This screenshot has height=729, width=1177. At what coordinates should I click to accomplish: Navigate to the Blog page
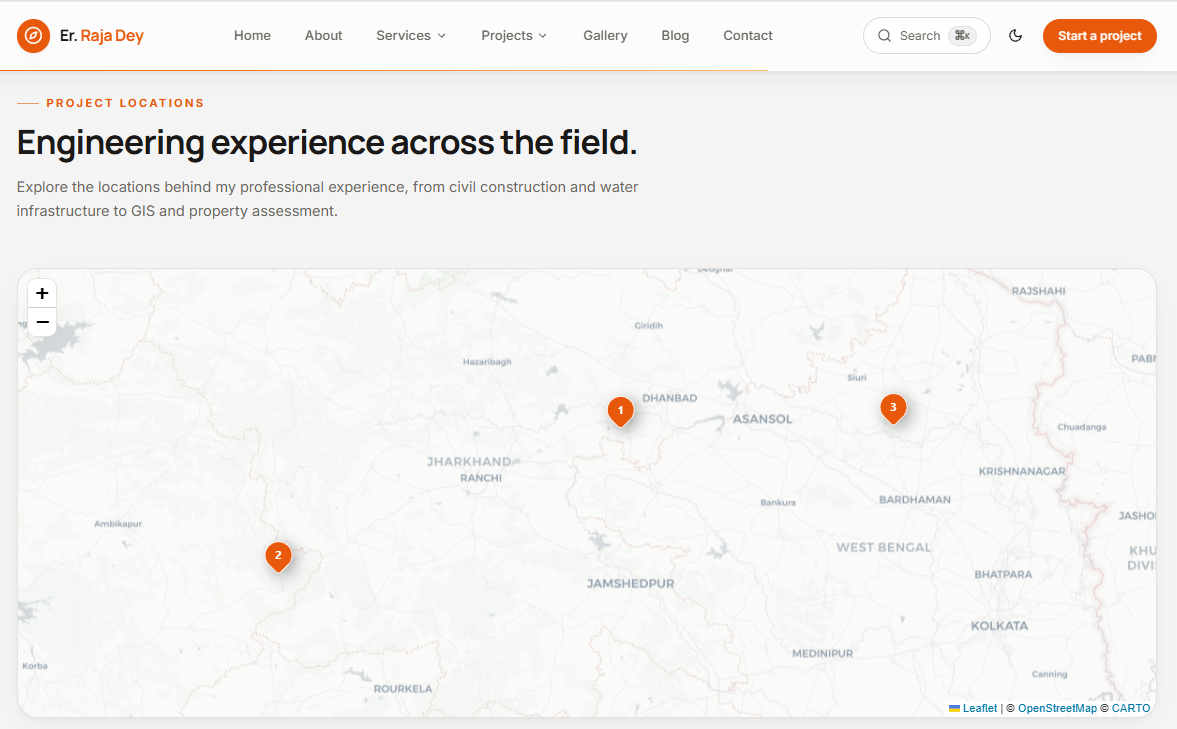675,35
